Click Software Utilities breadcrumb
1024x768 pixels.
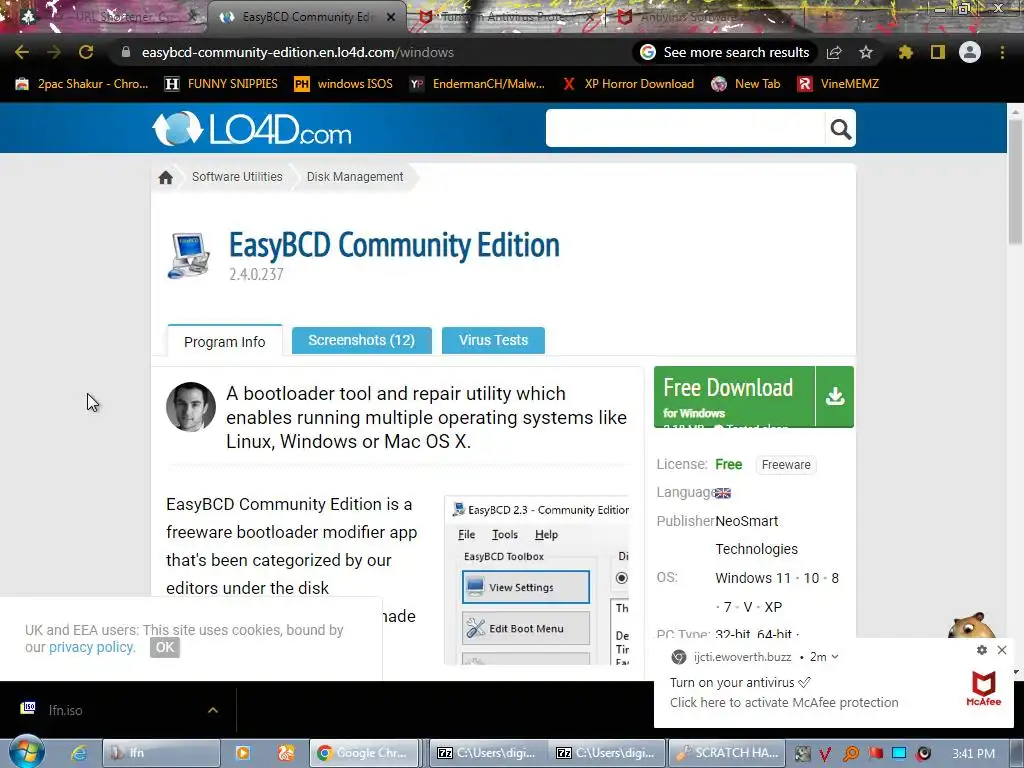[237, 176]
